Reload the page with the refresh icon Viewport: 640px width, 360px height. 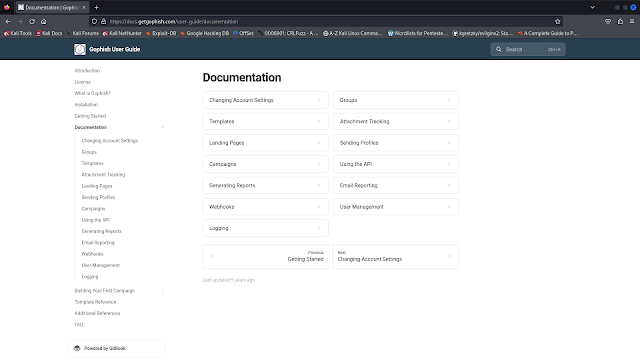click(x=32, y=22)
